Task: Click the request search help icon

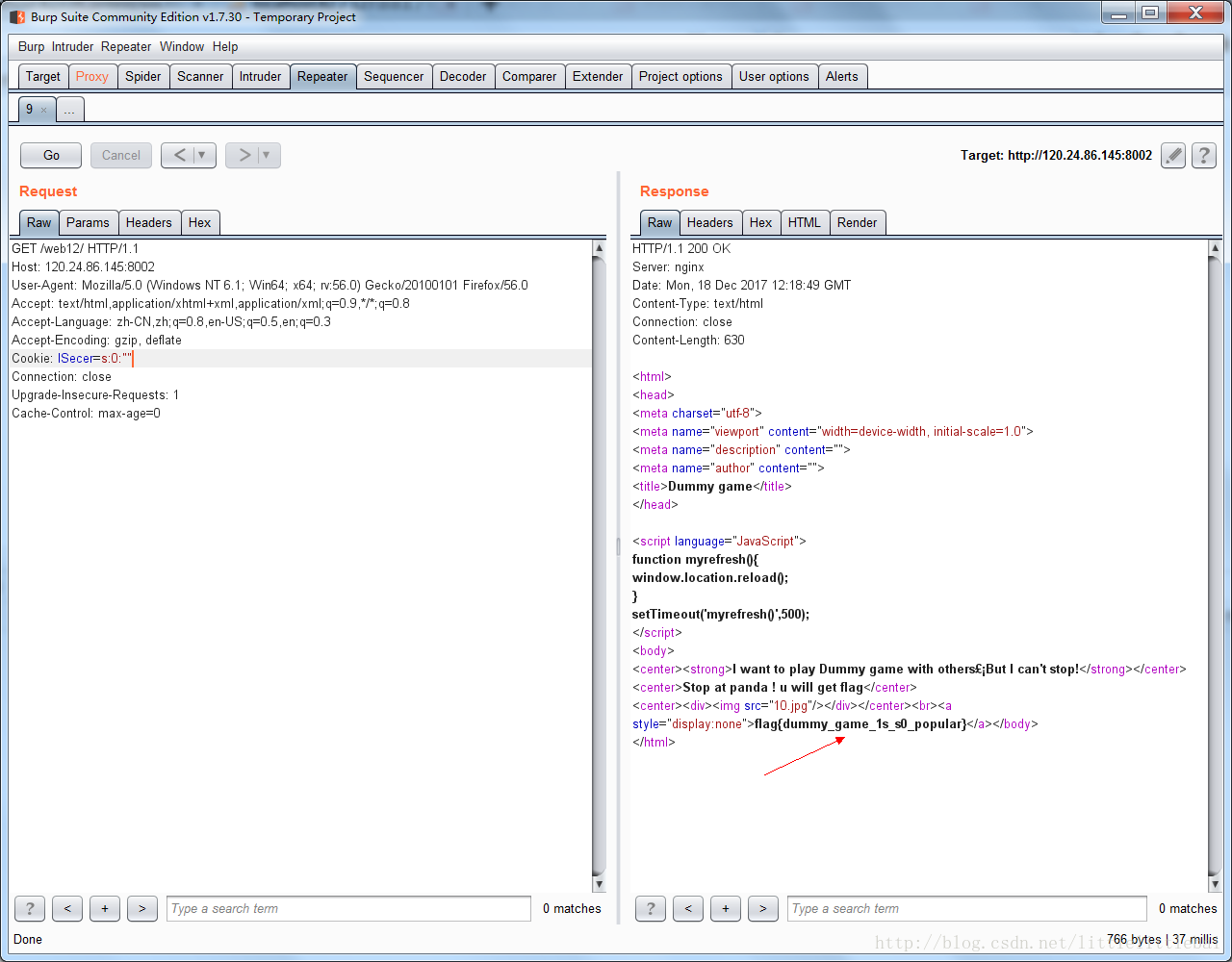Action: pyautogui.click(x=30, y=908)
